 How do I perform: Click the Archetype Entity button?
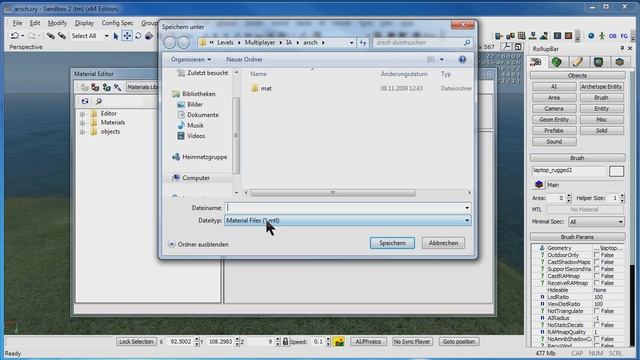601,87
